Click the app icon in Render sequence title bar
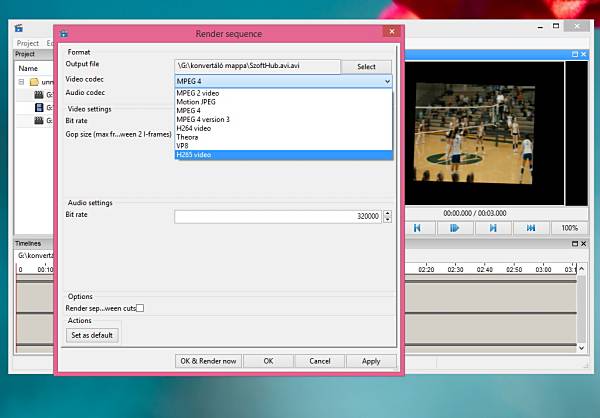Image resolution: width=600 pixels, height=418 pixels. pyautogui.click(x=64, y=34)
